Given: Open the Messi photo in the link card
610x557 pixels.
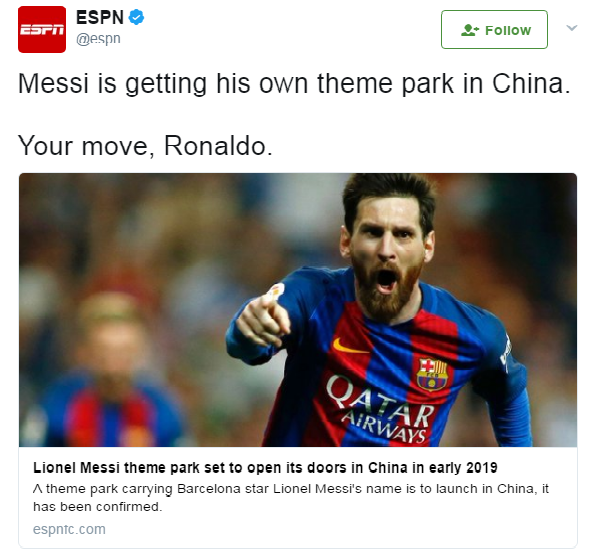Looking at the screenshot, I should (x=298, y=310).
